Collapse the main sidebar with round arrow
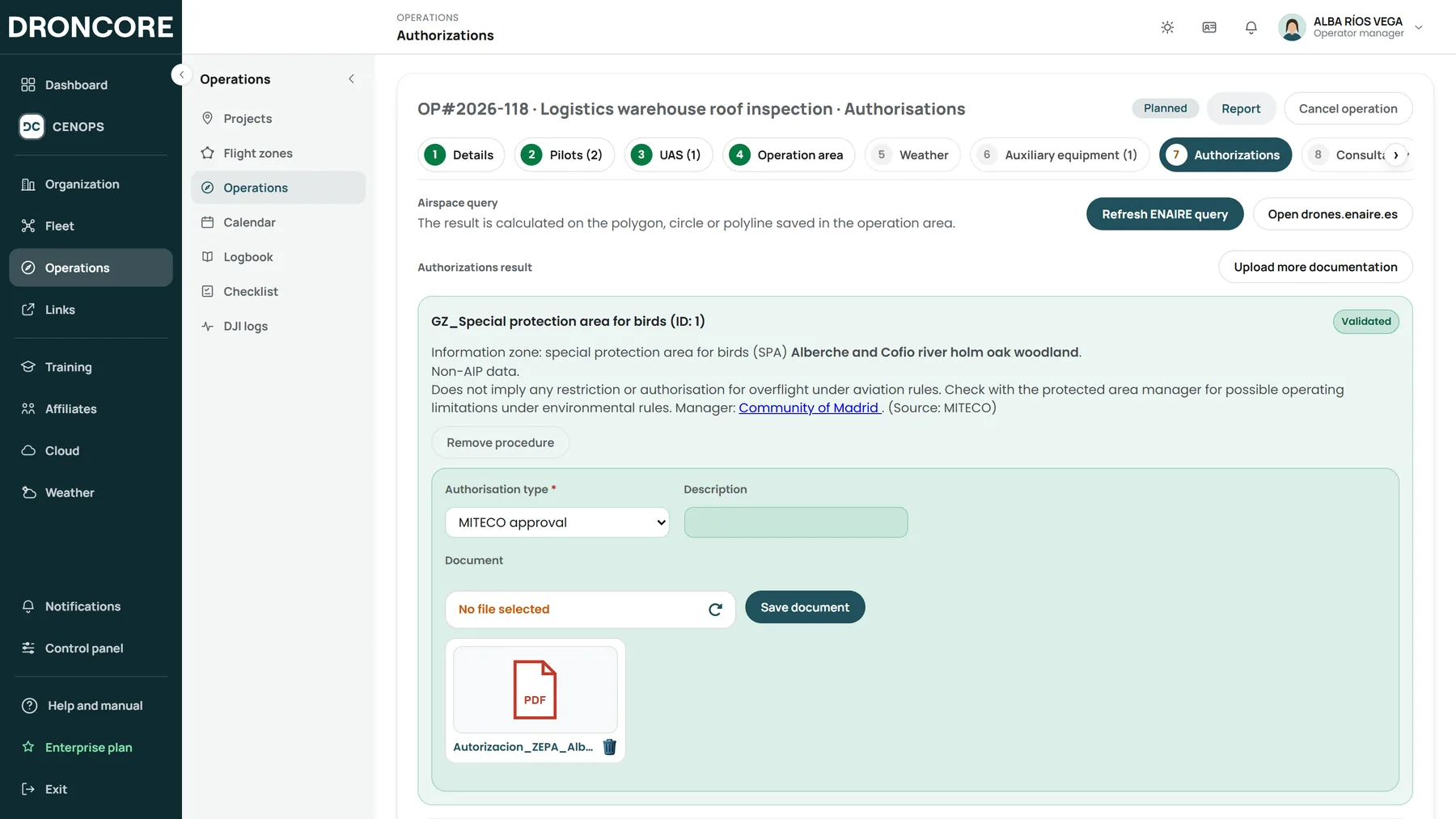Screen dimensions: 1456x819 click(x=181, y=74)
